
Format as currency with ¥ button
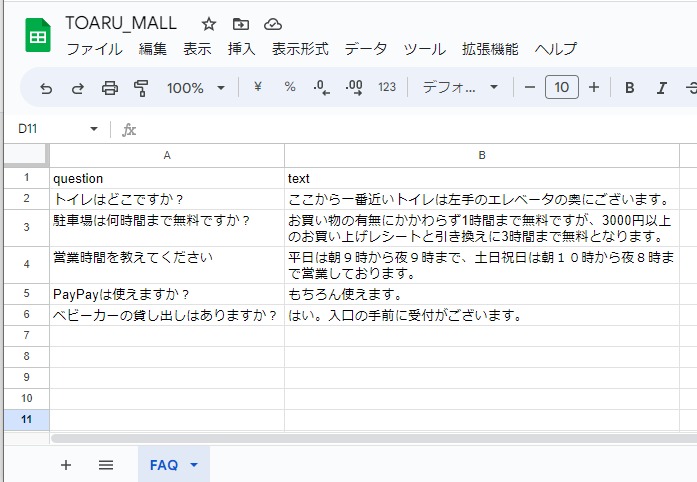(258, 88)
